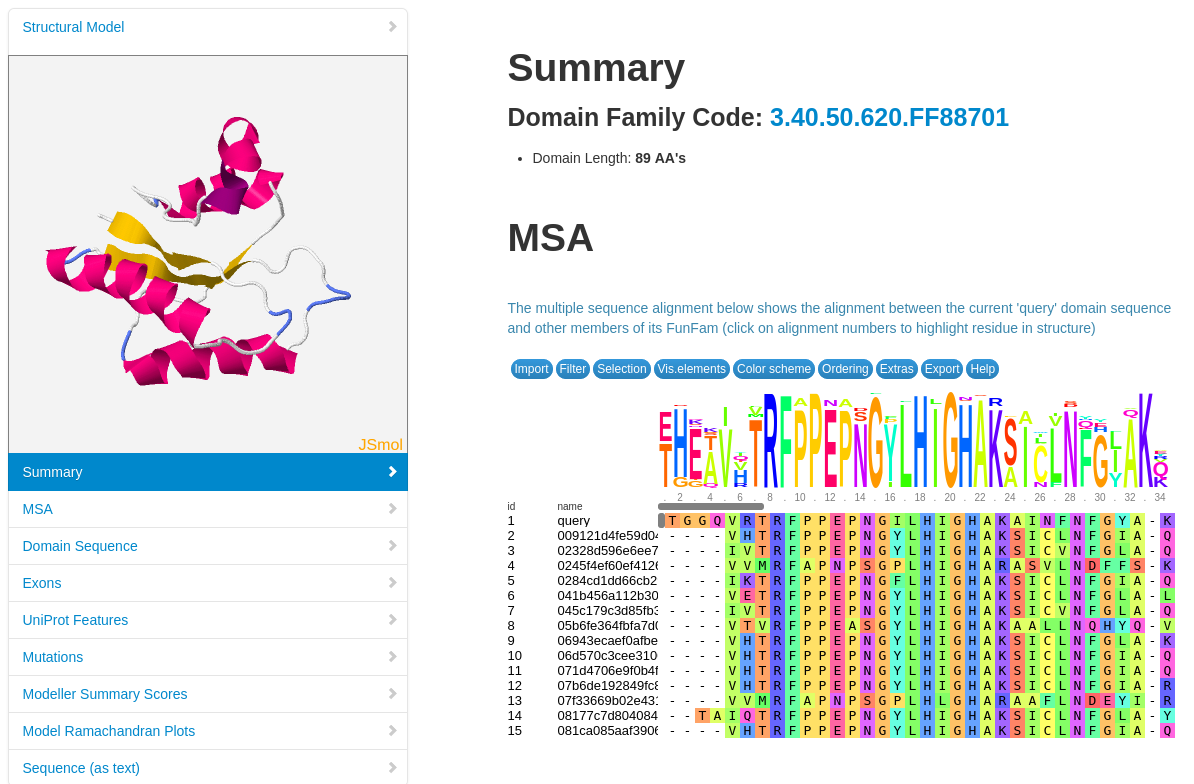Screen dimensions: 1194x784
Task: Select the query sequence row label
Action: [x=573, y=521]
